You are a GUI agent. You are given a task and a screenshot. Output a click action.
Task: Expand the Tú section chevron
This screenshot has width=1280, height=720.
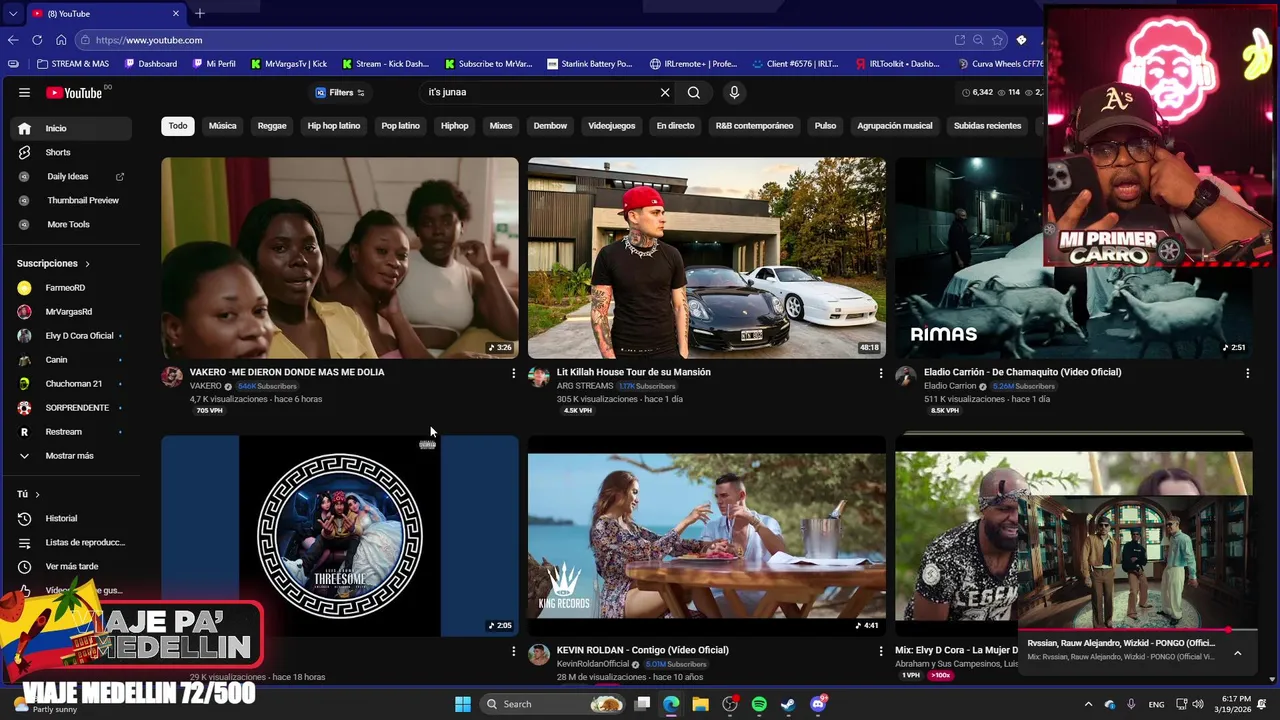[37, 494]
